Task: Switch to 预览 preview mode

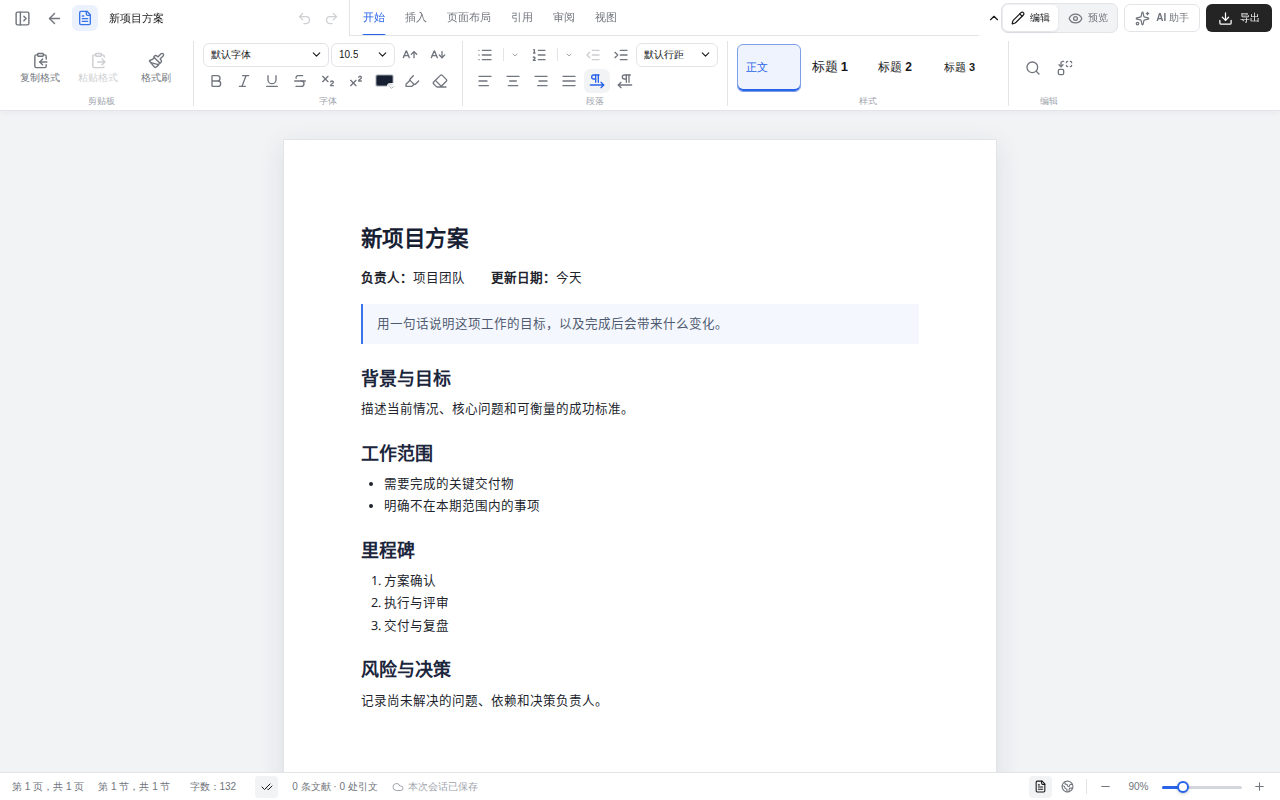Action: click(1088, 18)
